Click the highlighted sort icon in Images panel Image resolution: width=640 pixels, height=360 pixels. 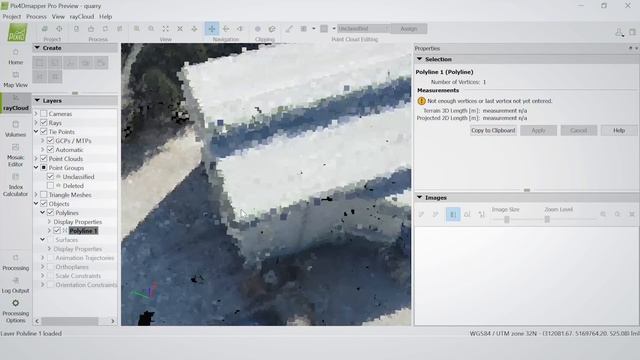point(453,214)
